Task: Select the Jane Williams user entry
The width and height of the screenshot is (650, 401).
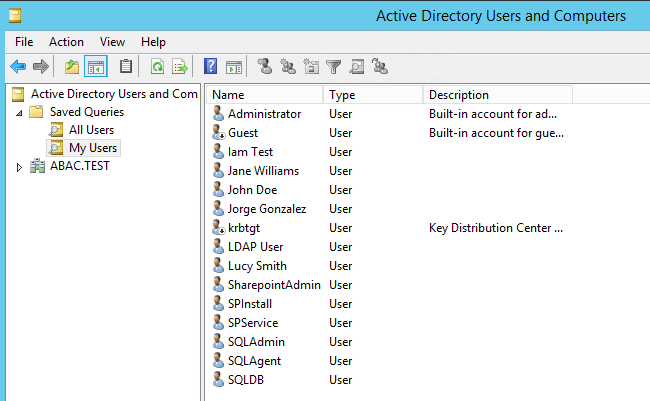Action: 262,171
